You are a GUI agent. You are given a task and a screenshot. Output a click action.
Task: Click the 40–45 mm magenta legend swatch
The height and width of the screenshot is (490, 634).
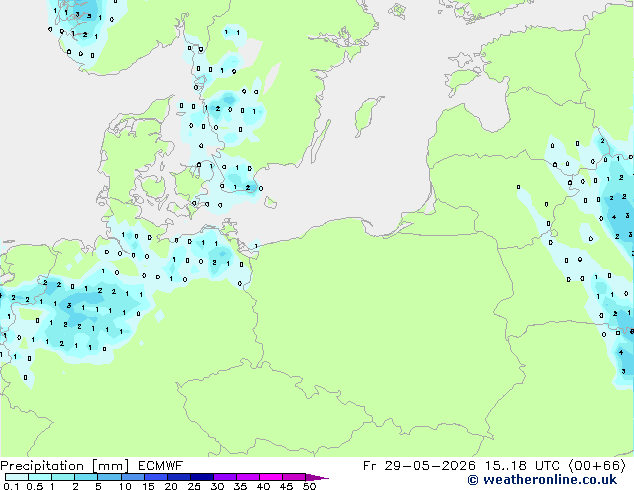point(271,477)
